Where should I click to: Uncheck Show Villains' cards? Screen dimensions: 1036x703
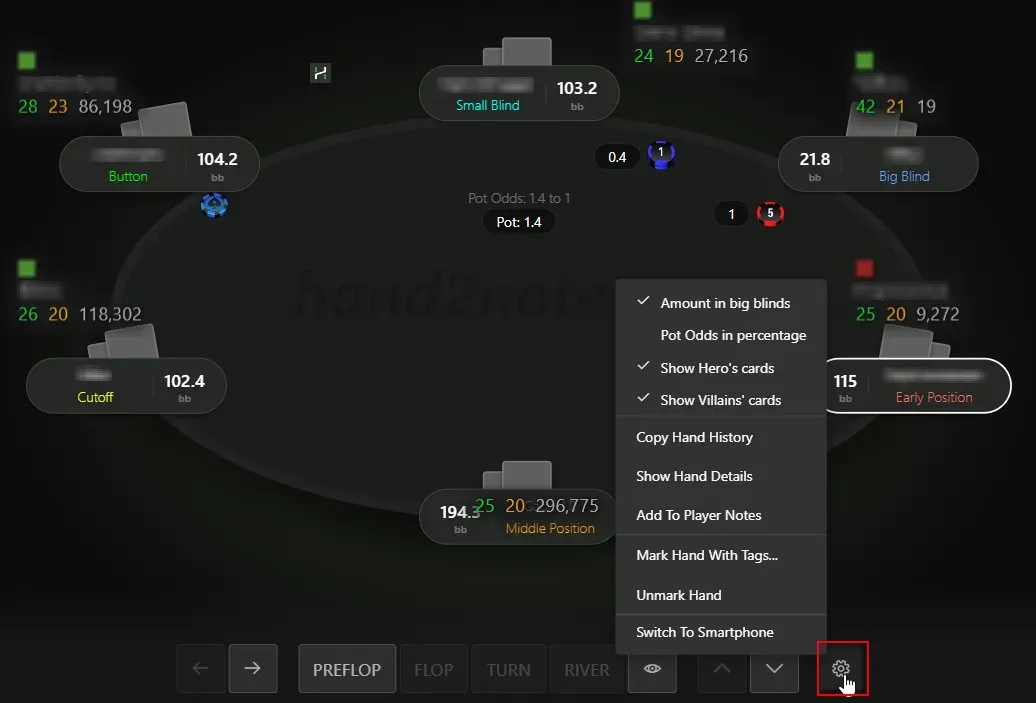pyautogui.click(x=721, y=400)
